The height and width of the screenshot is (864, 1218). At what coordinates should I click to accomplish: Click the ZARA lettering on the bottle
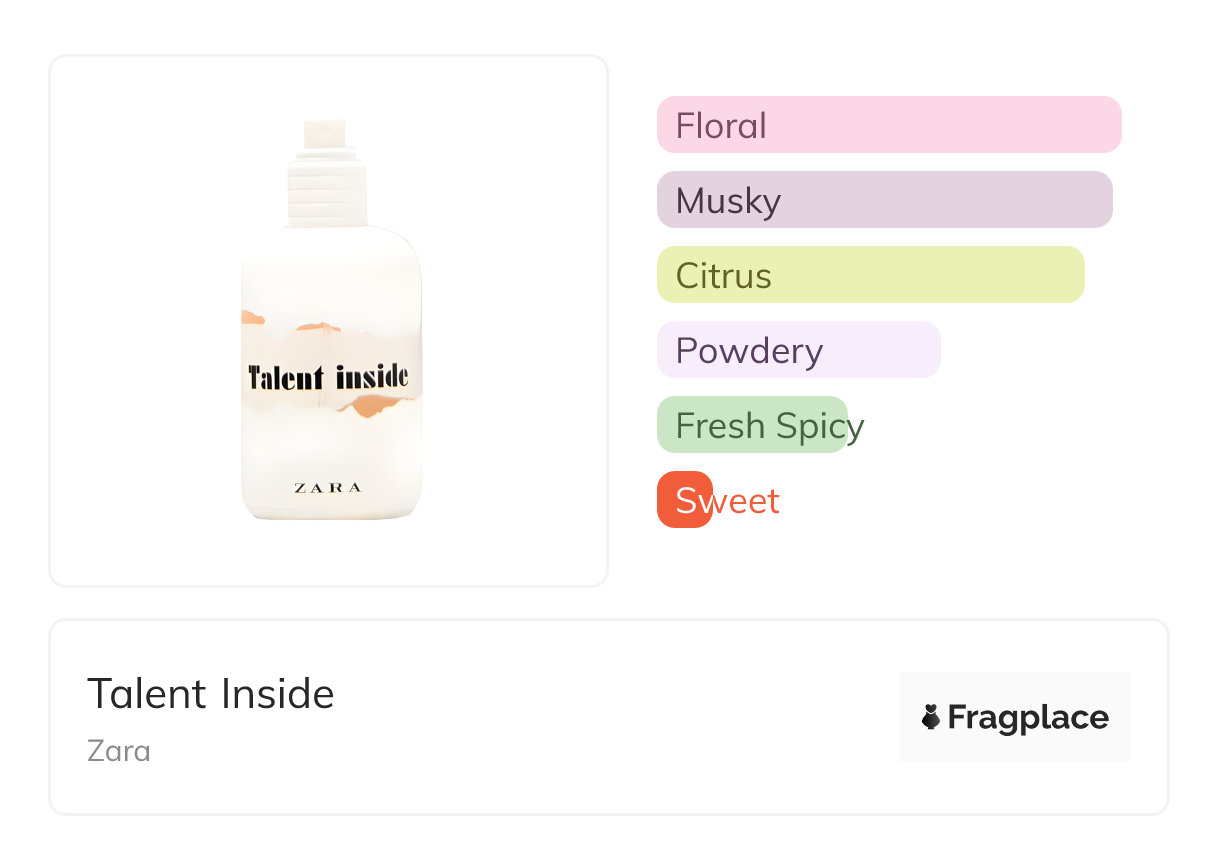tap(328, 488)
